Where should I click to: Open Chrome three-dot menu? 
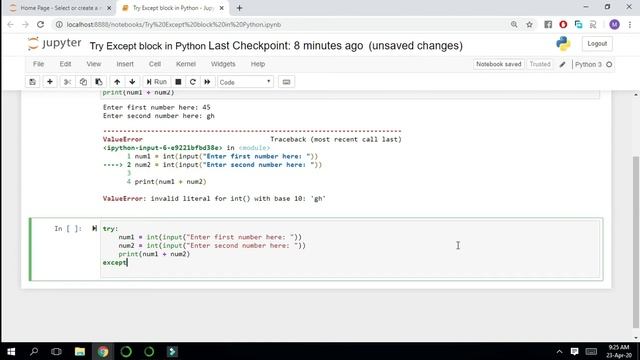(x=630, y=24)
